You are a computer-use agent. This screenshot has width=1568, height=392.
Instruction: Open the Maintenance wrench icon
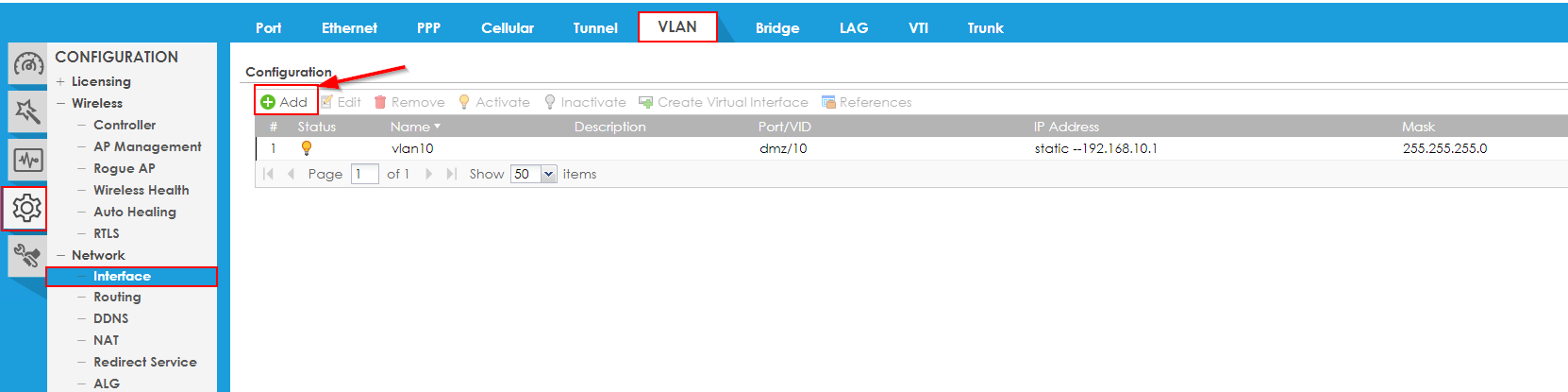click(26, 255)
